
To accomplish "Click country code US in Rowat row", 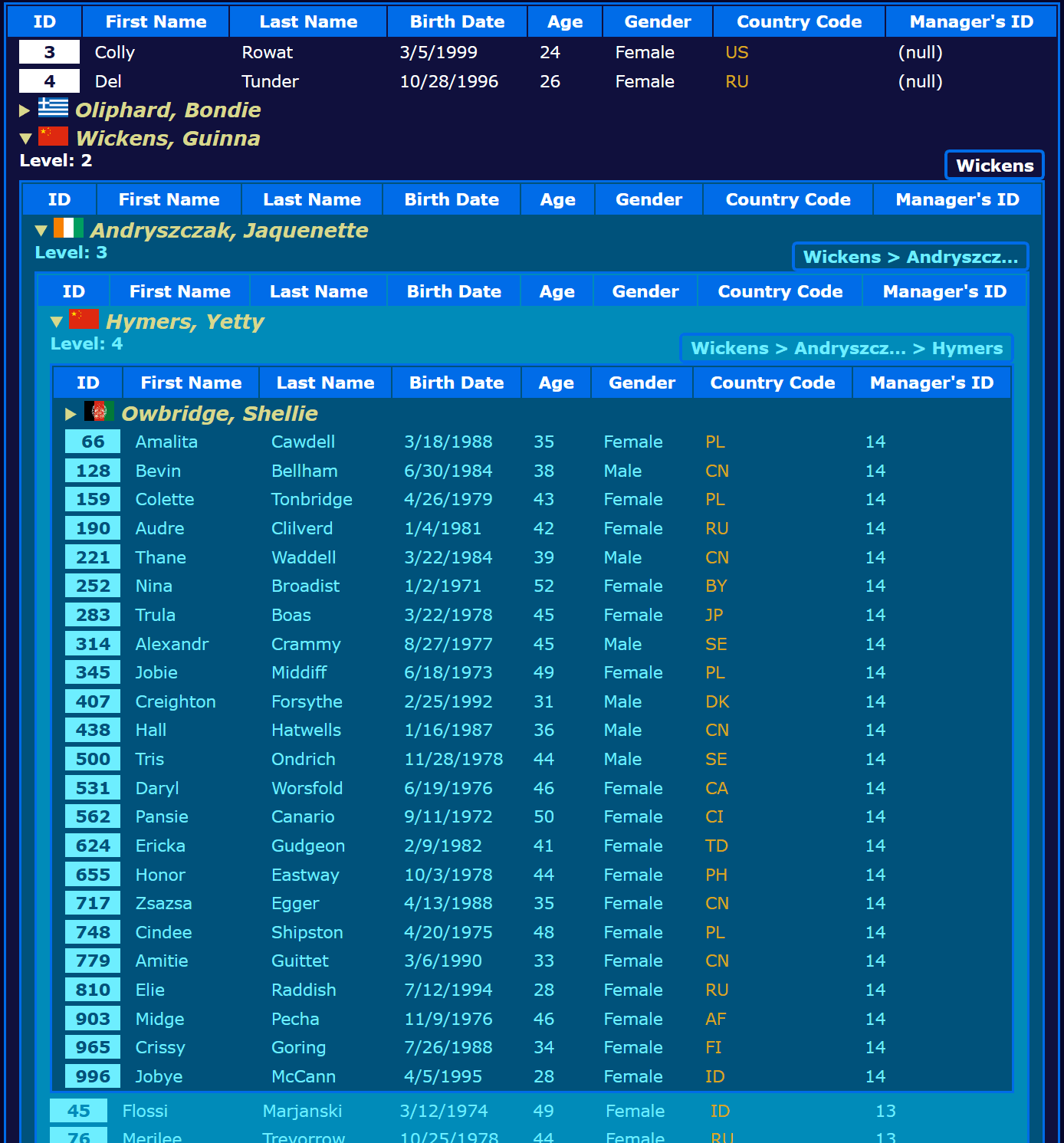I will [737, 52].
